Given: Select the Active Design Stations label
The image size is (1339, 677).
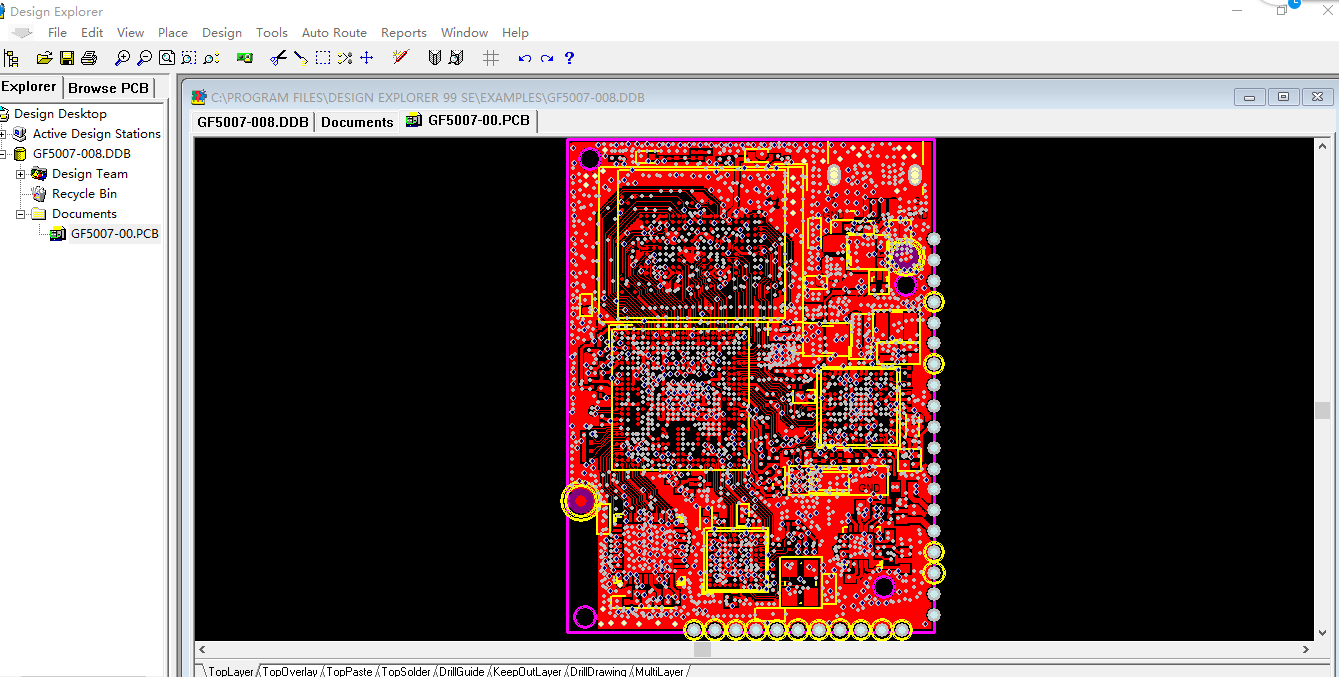Looking at the screenshot, I should [96, 134].
